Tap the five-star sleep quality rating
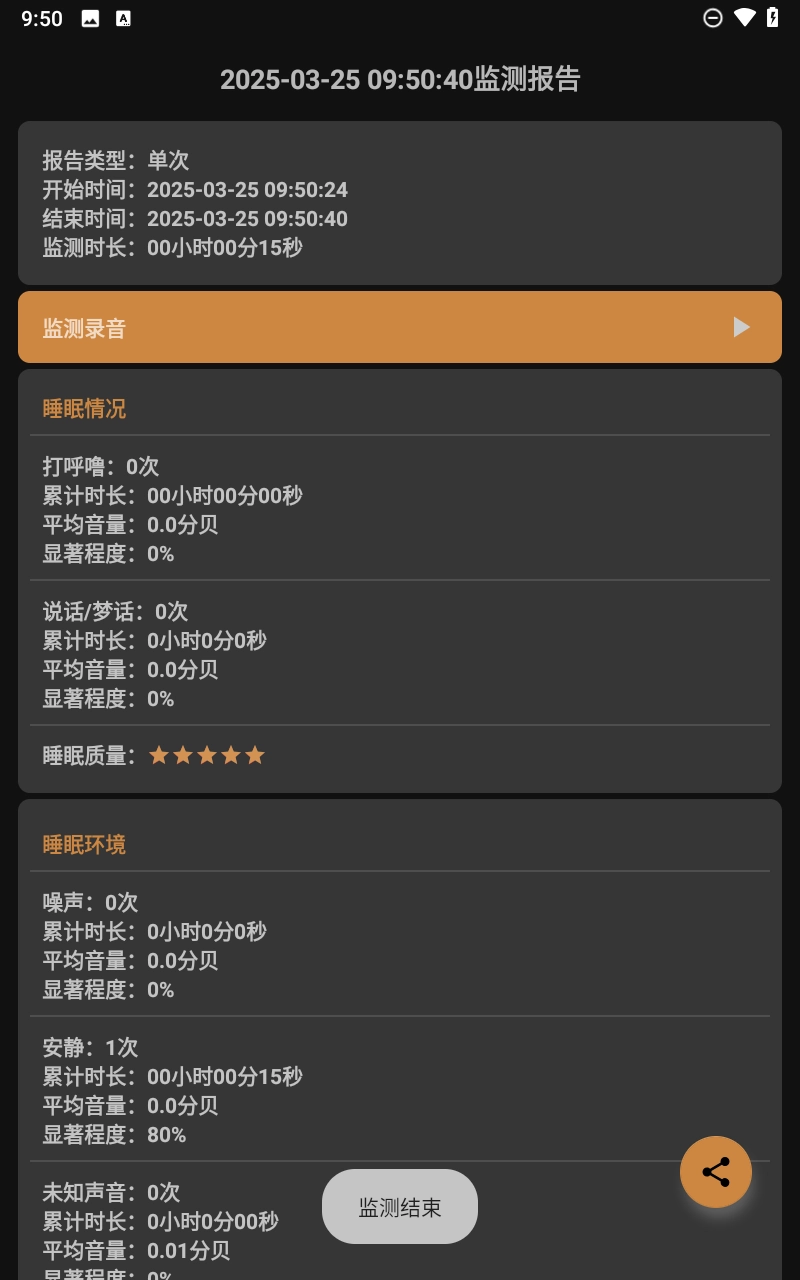800x1280 pixels. [206, 755]
